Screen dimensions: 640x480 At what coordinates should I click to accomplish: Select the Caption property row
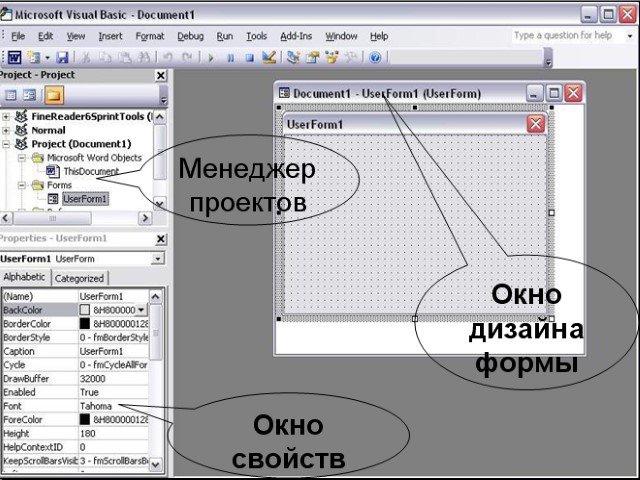[76, 351]
